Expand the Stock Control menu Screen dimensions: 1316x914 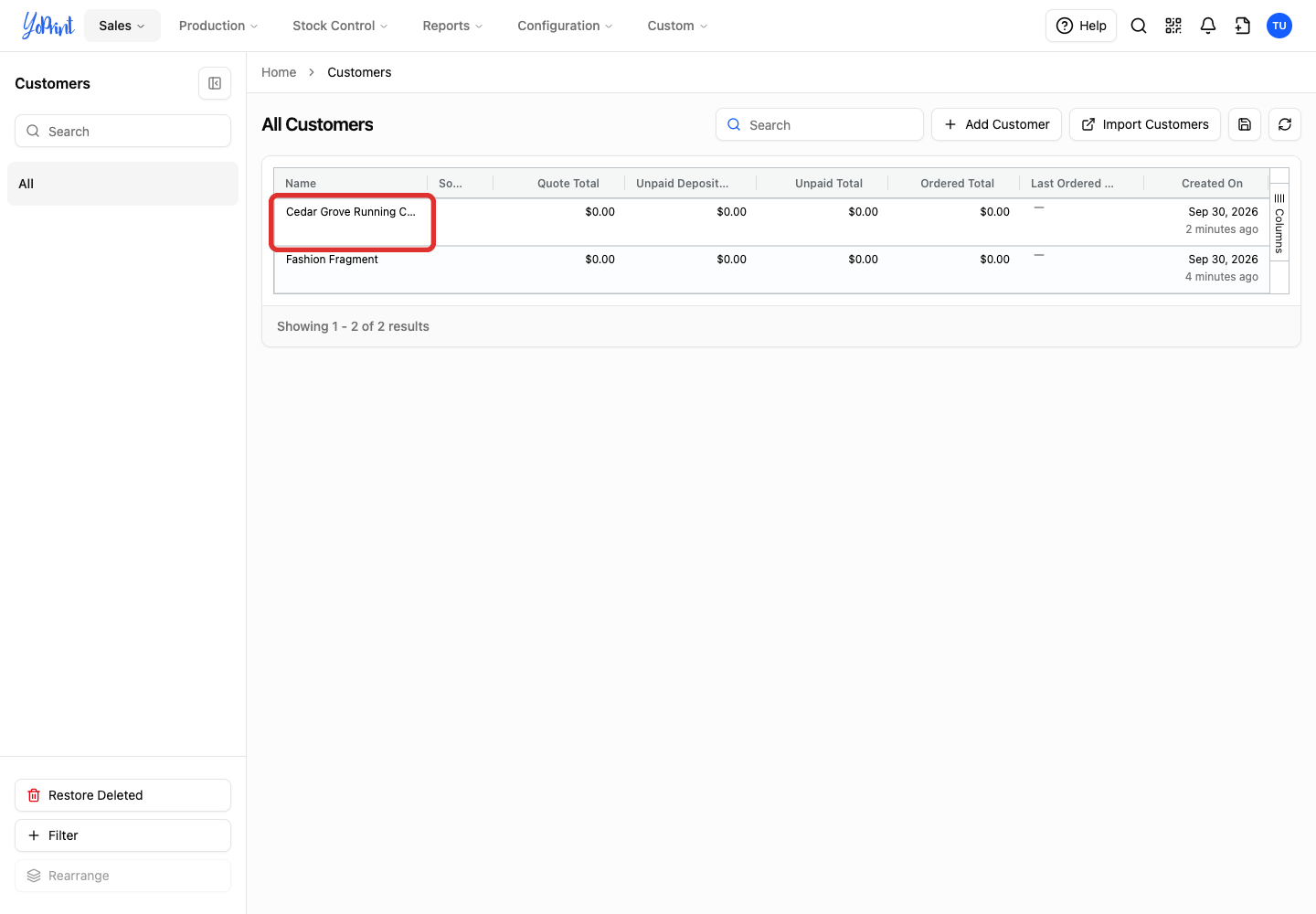click(x=340, y=26)
